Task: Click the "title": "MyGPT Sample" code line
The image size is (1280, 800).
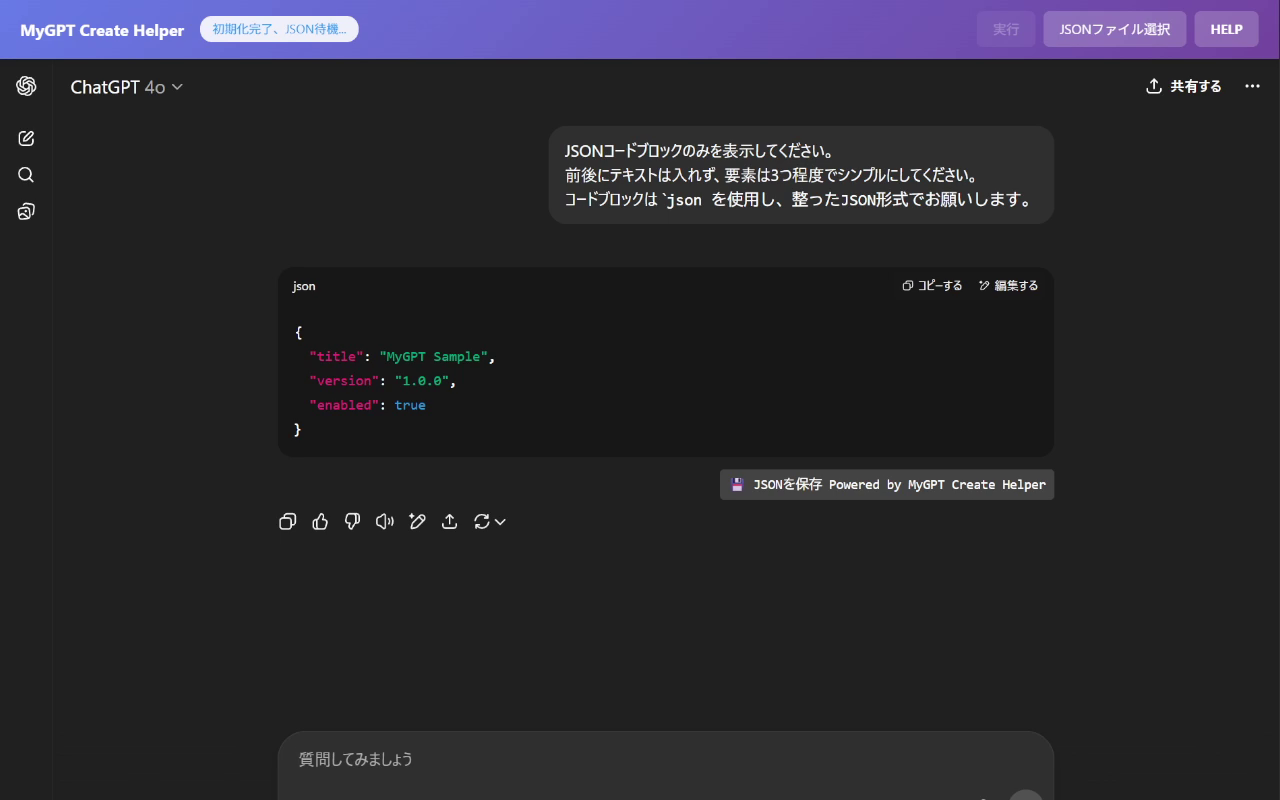Action: 402,357
